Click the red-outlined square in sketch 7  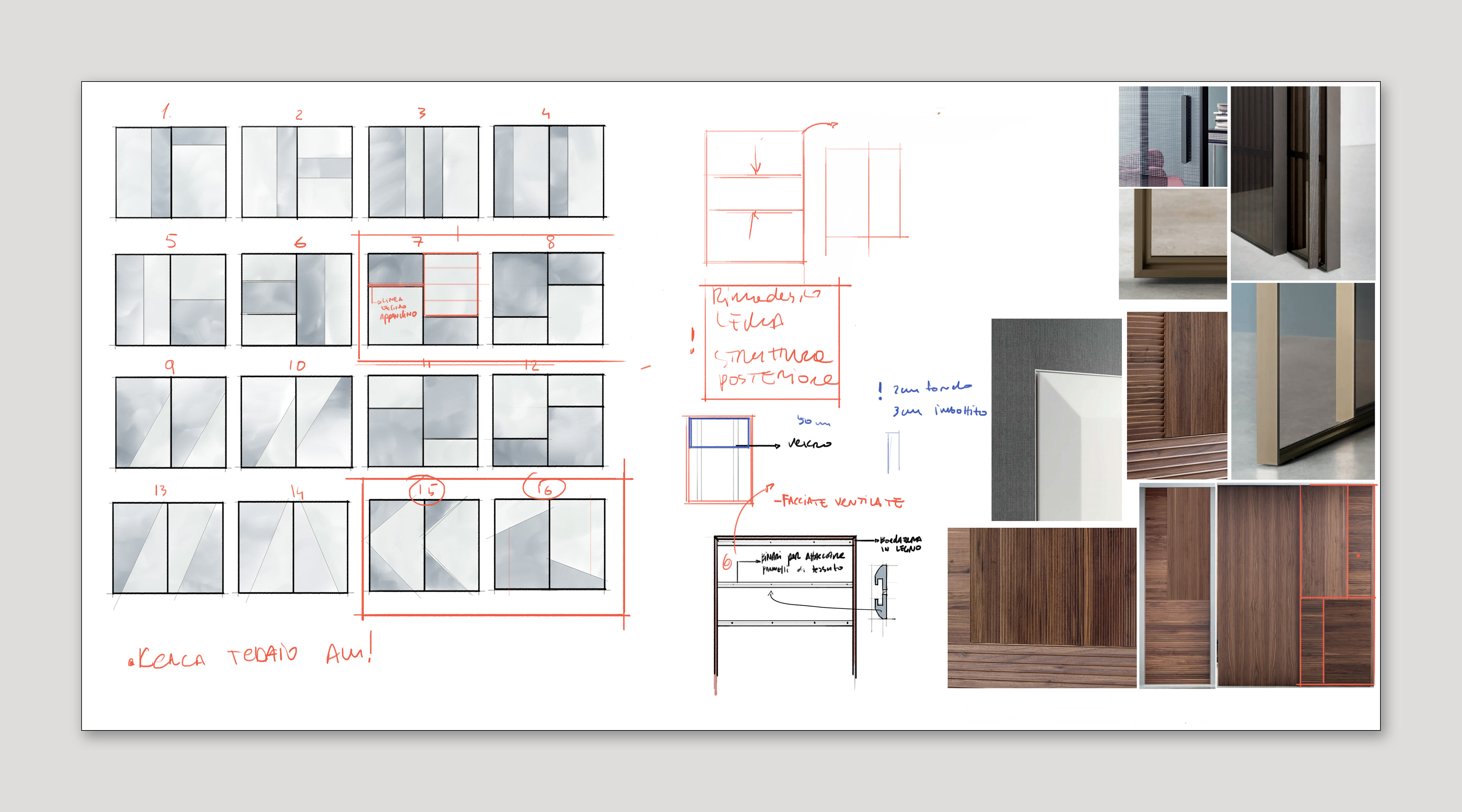tap(451, 284)
